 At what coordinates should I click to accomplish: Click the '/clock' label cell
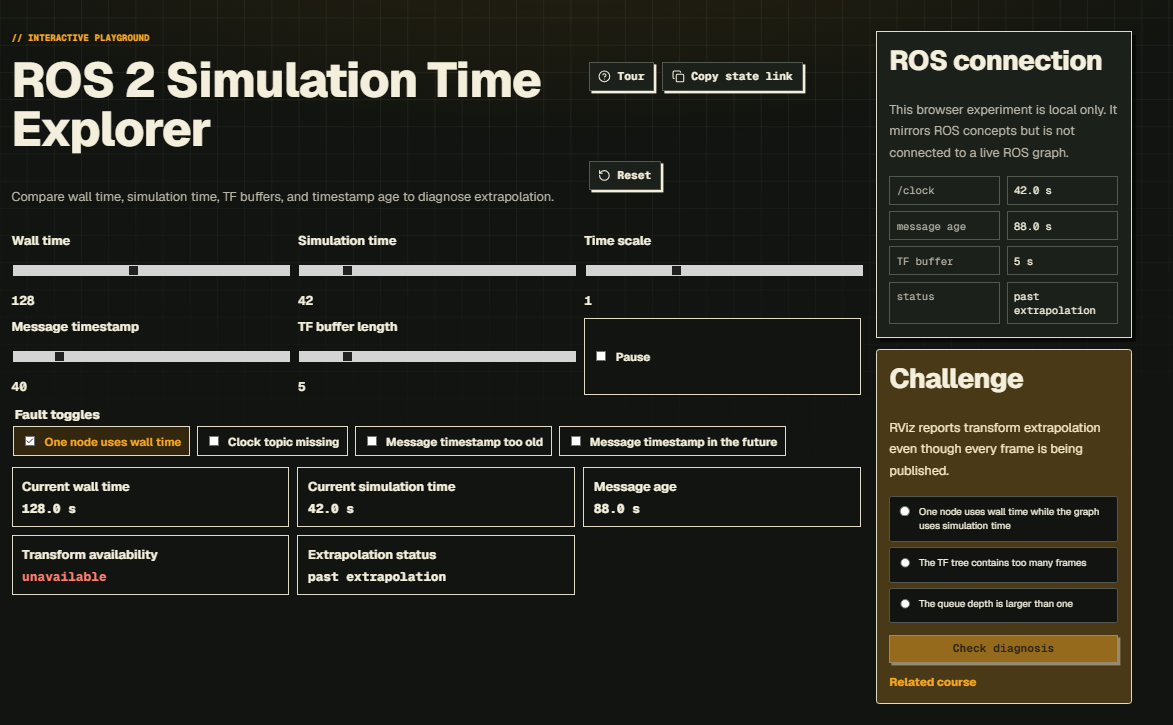pyautogui.click(x=944, y=191)
